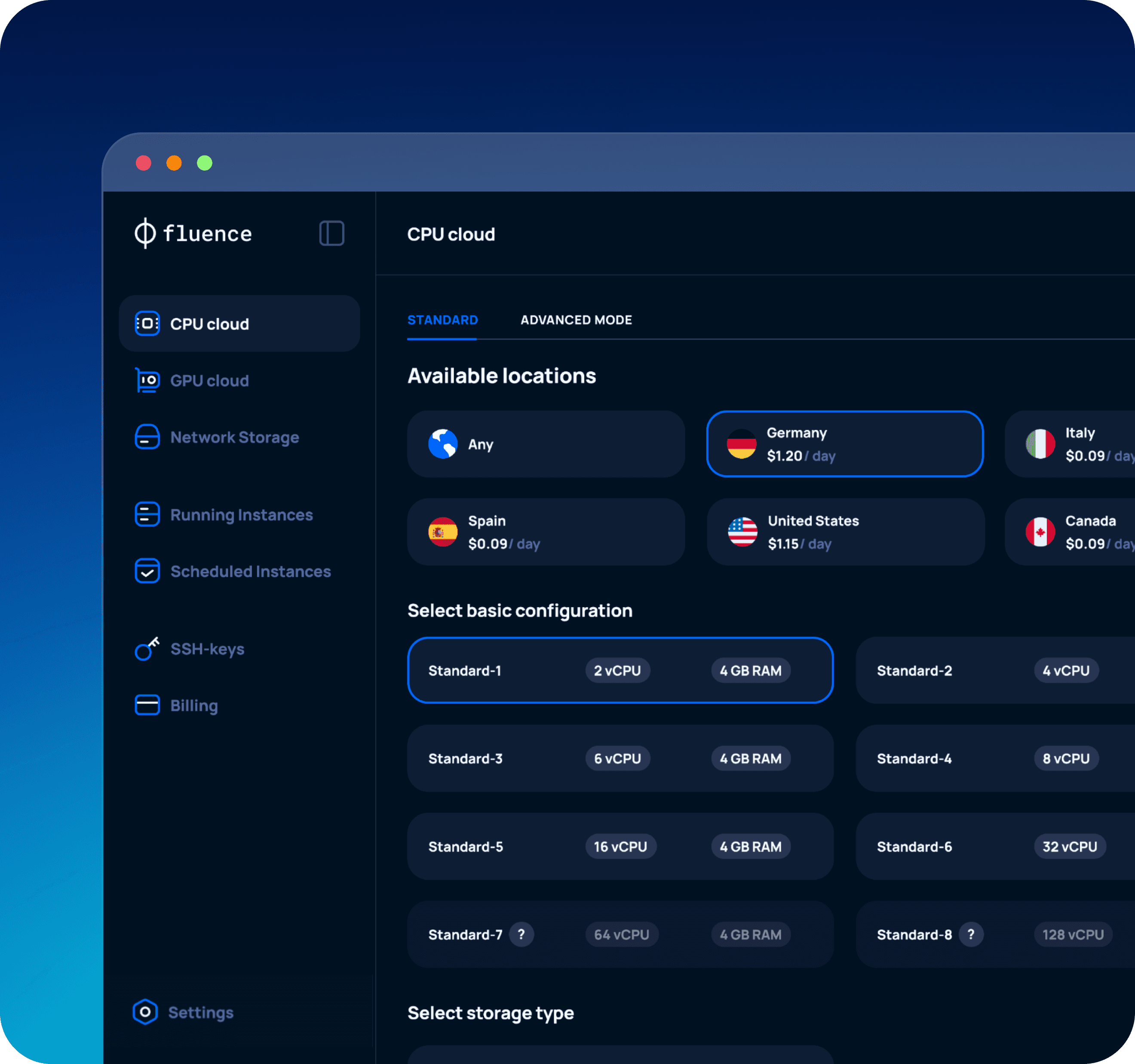Click the 64 vCPU badge

(621, 935)
